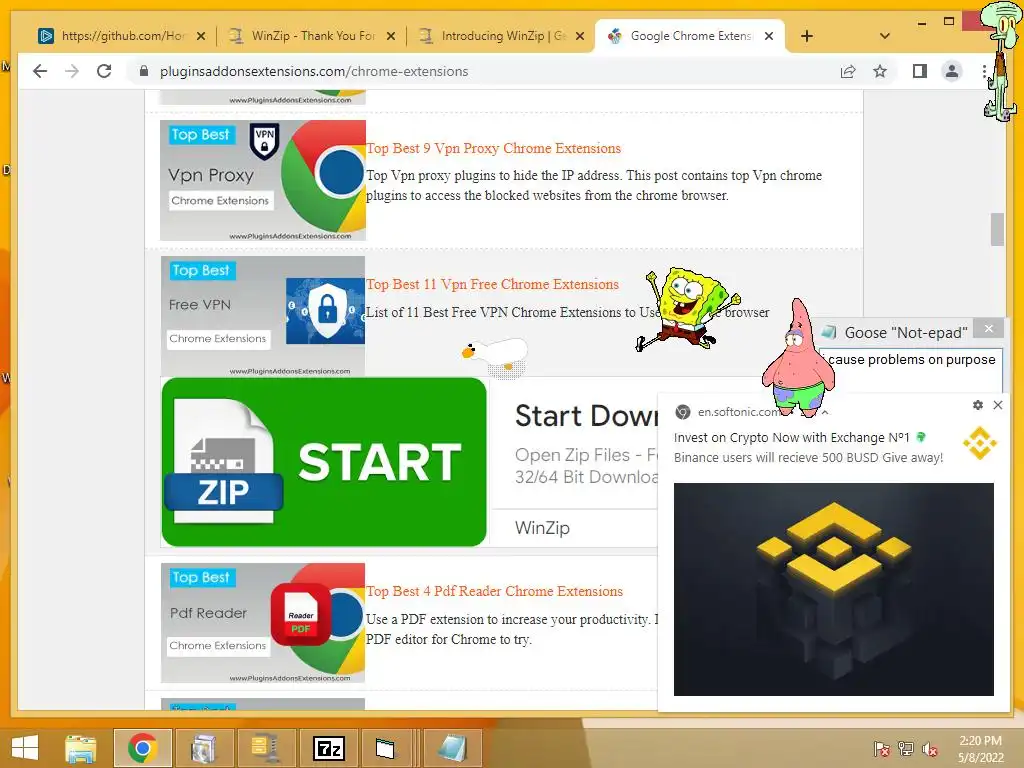Close the WinZip - Thank You tab
1024x768 pixels.
(391, 36)
